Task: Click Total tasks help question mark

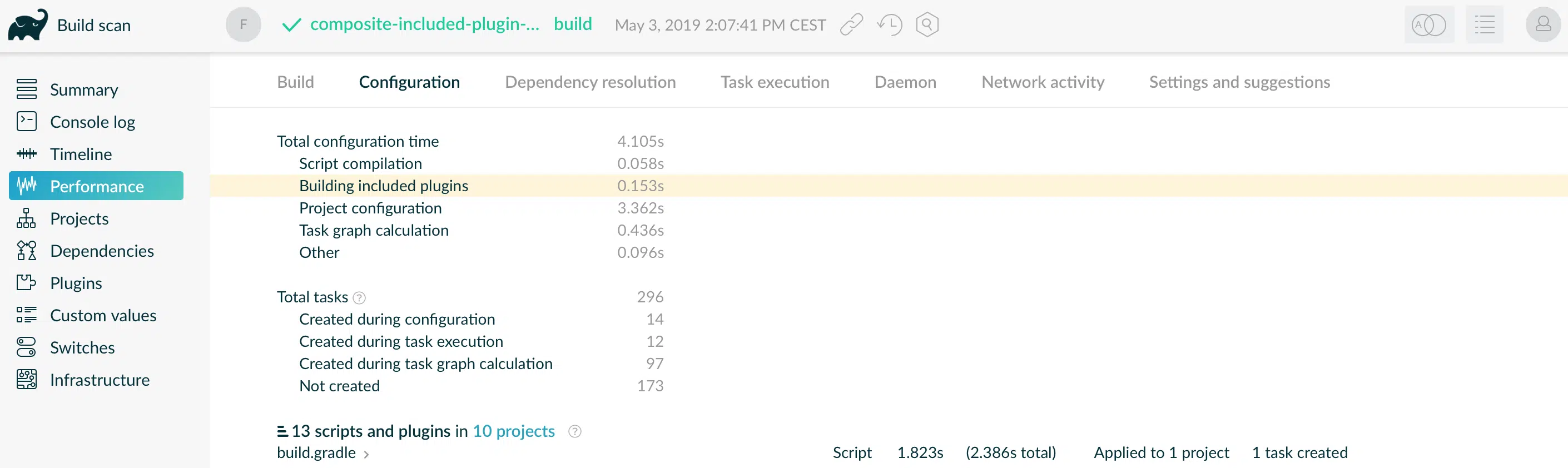Action: (359, 297)
